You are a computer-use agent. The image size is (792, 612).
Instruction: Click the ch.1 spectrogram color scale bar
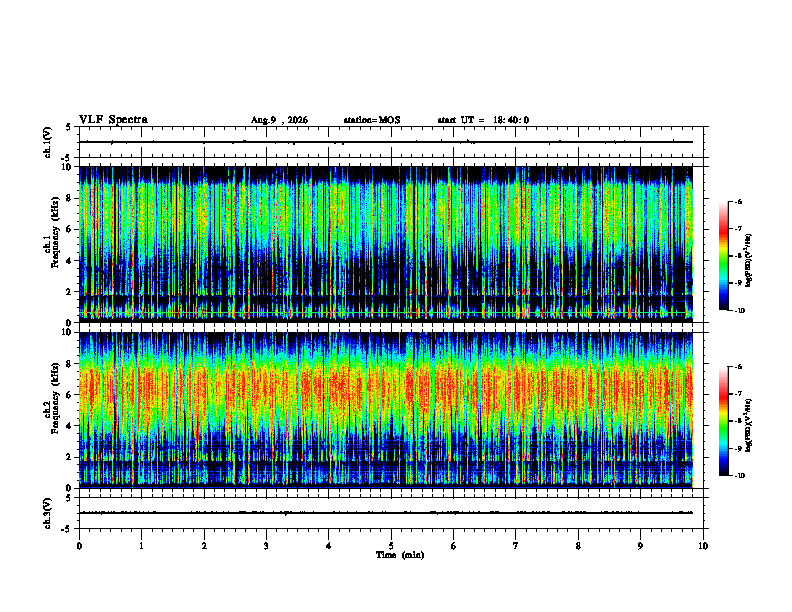pyautogui.click(x=723, y=256)
